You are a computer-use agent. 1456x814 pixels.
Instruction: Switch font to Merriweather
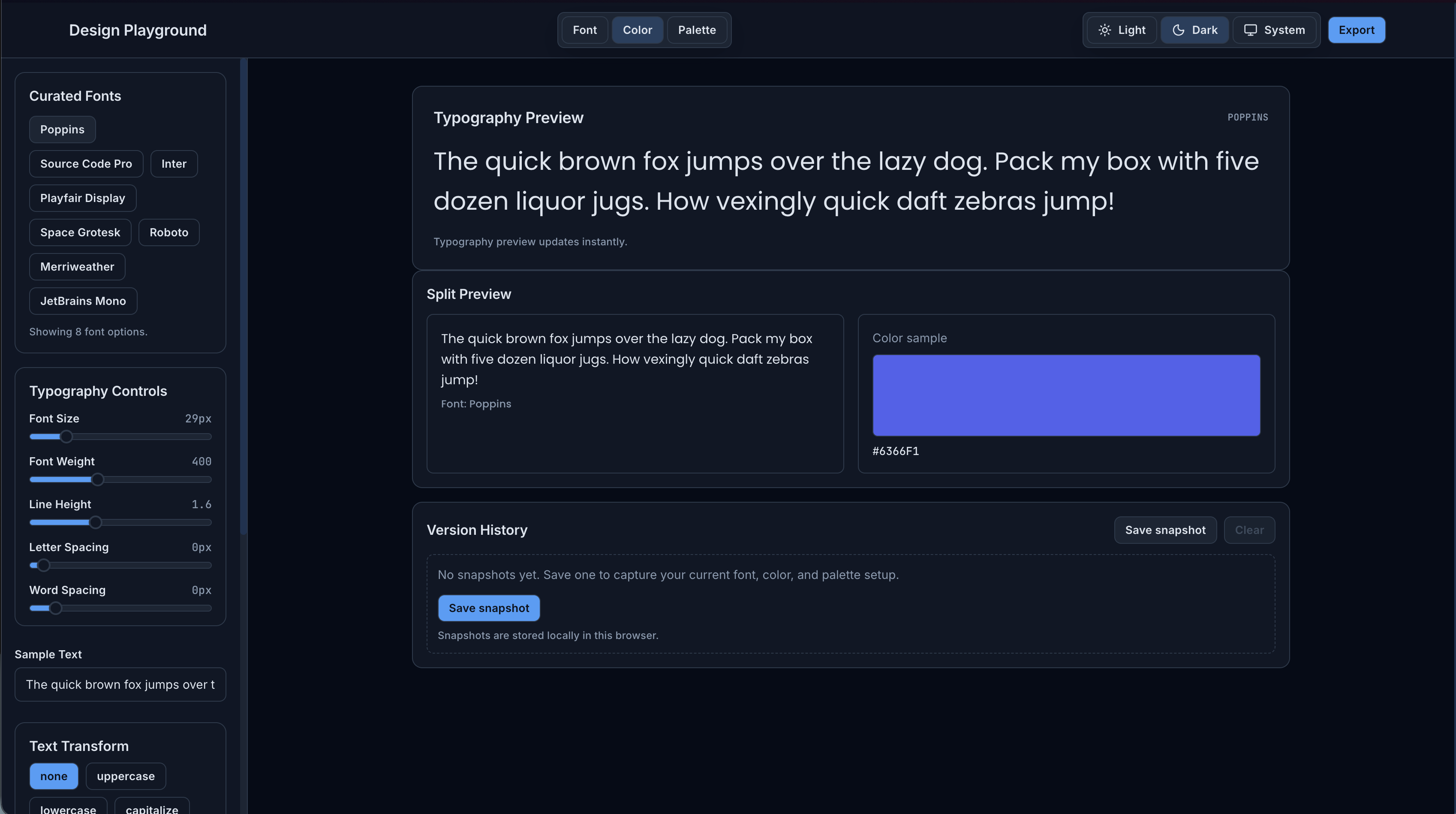click(x=77, y=266)
